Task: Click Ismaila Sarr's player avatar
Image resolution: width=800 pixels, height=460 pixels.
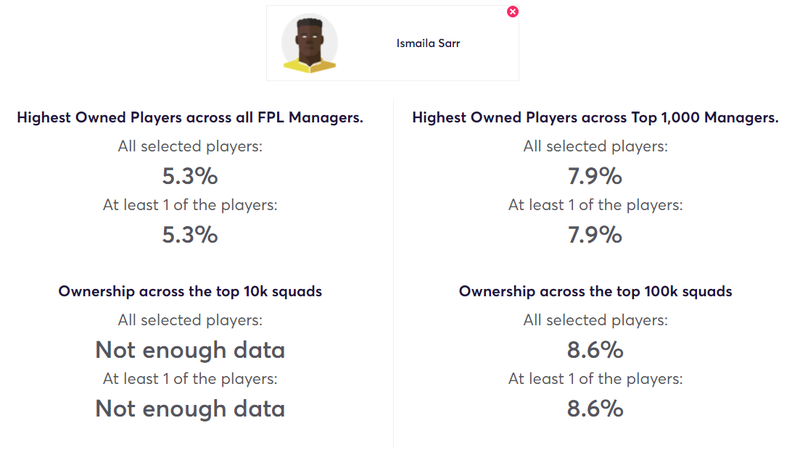Action: click(310, 43)
